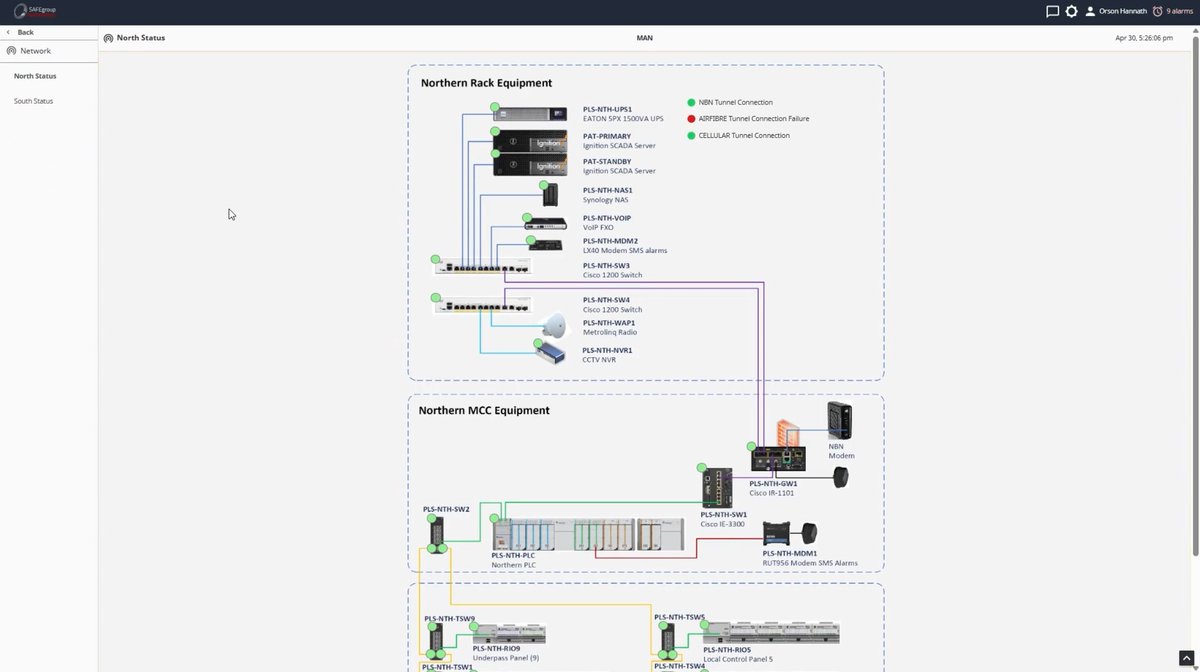Click the Orson Hannath user profile

1115,11
